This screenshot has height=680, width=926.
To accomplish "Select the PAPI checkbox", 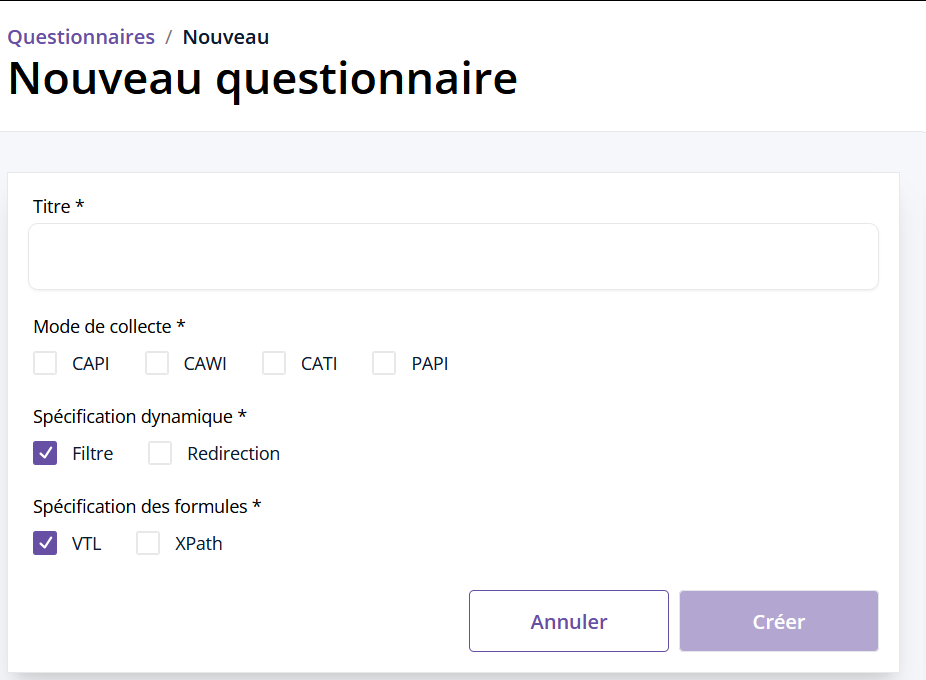I will tap(384, 363).
